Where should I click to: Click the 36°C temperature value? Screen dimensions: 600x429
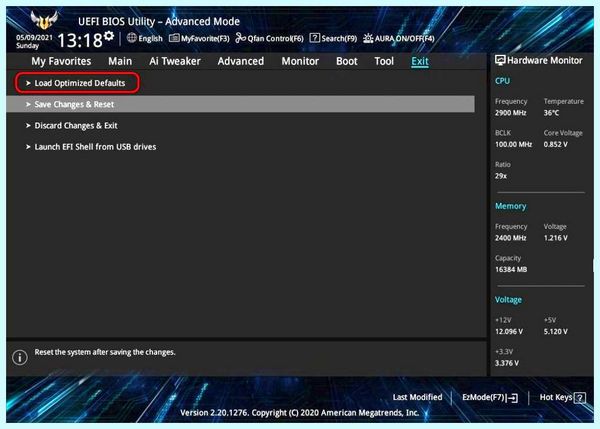pyautogui.click(x=551, y=113)
